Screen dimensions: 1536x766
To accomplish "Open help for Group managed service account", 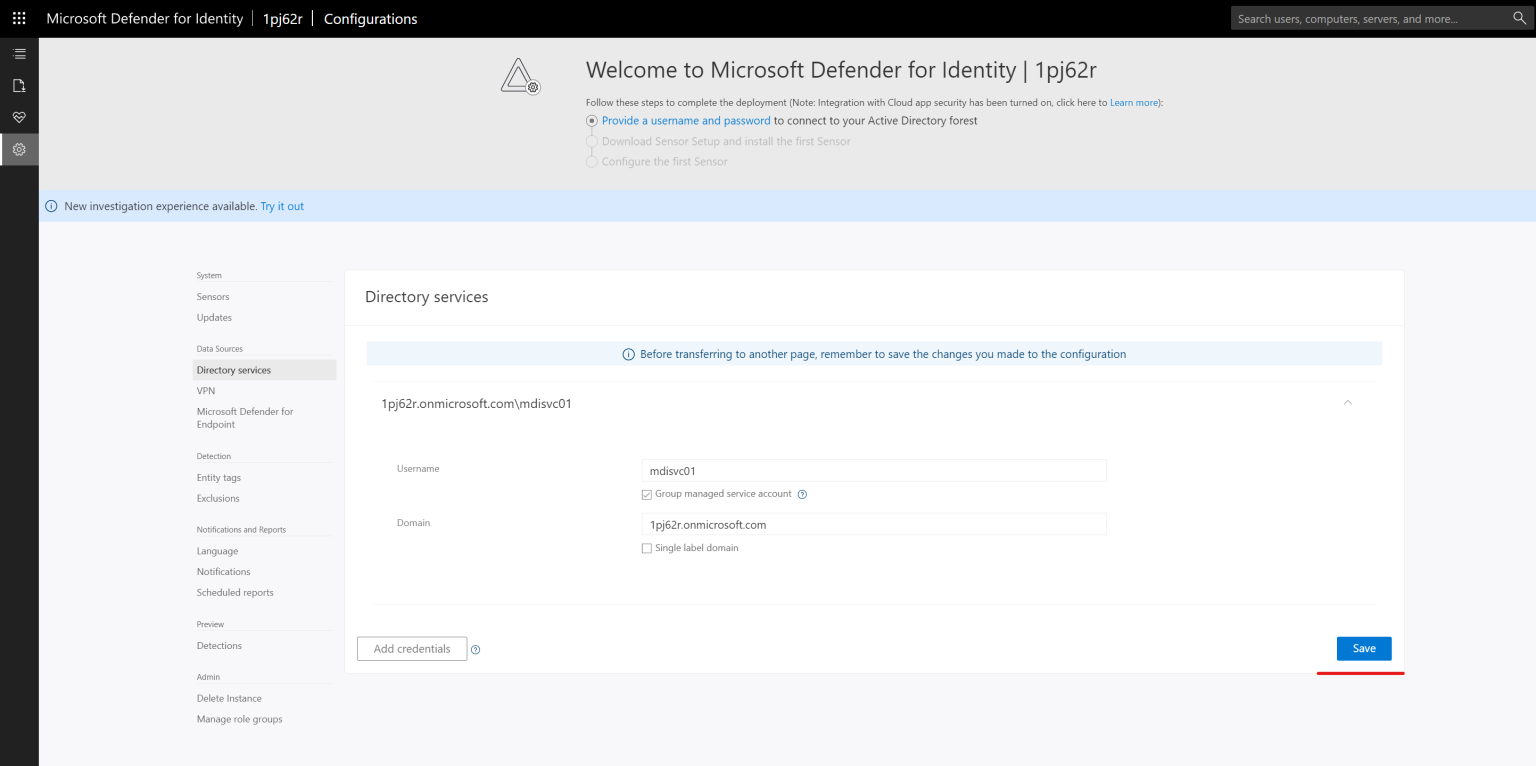I will tap(801, 493).
